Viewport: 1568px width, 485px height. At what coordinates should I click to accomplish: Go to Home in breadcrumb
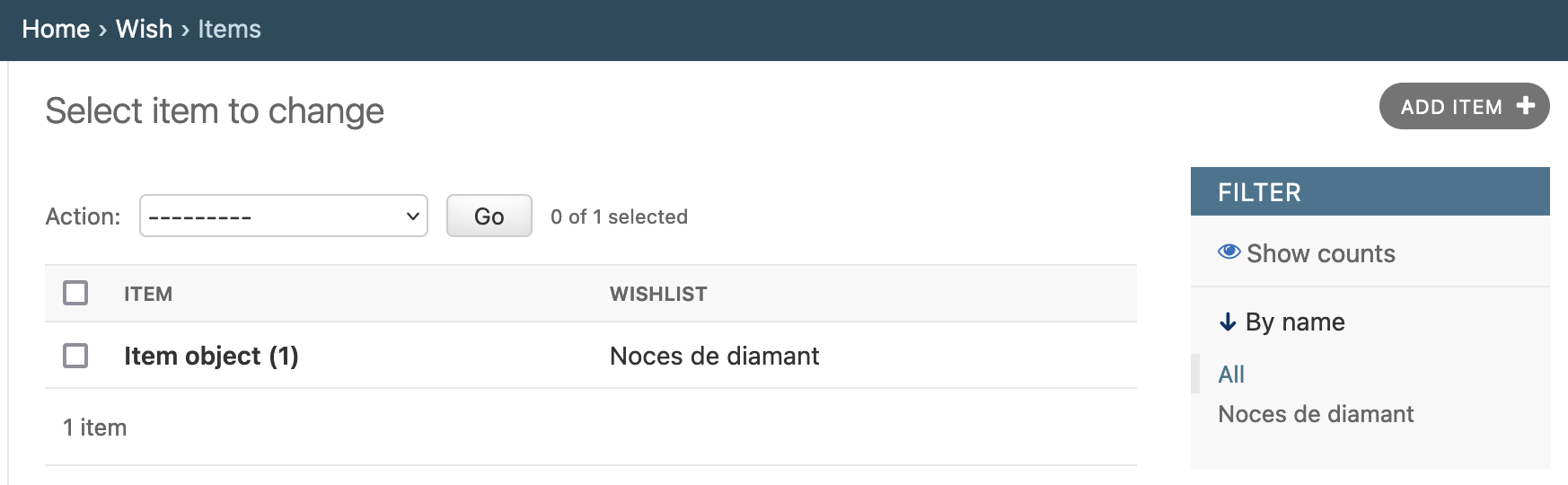(x=56, y=29)
